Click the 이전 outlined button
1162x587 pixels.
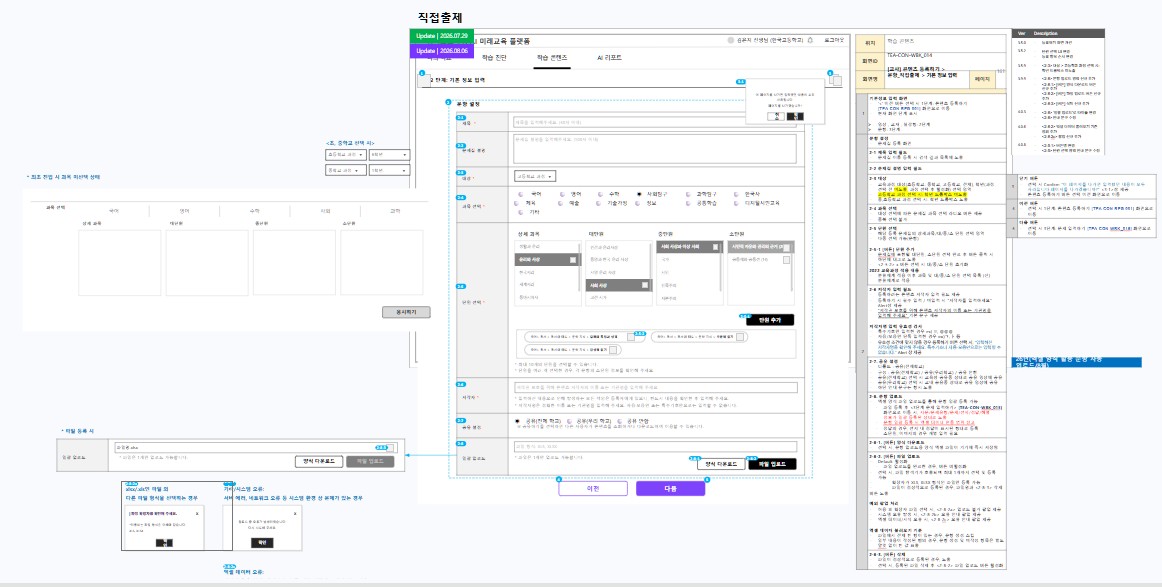click(x=593, y=488)
